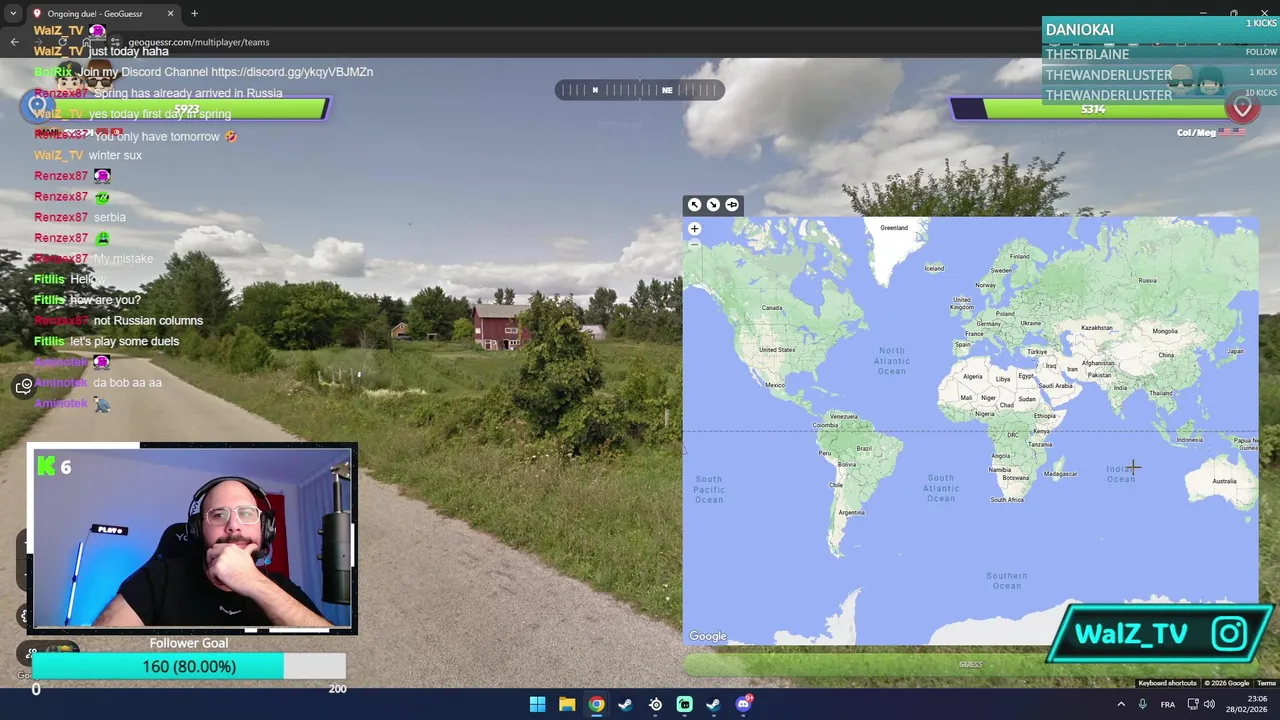Open the first Steam taskbar icon

tap(625, 705)
